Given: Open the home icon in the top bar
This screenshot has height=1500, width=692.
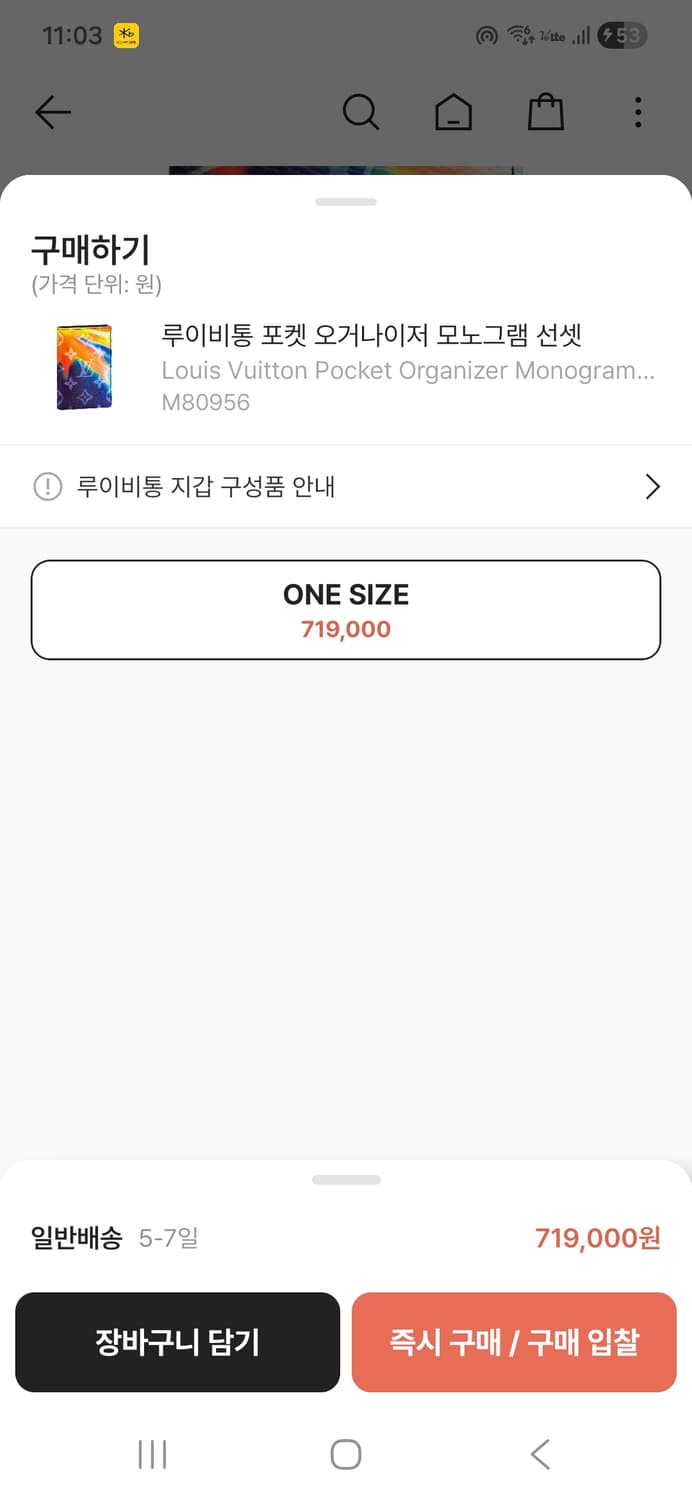Looking at the screenshot, I should click(x=453, y=112).
